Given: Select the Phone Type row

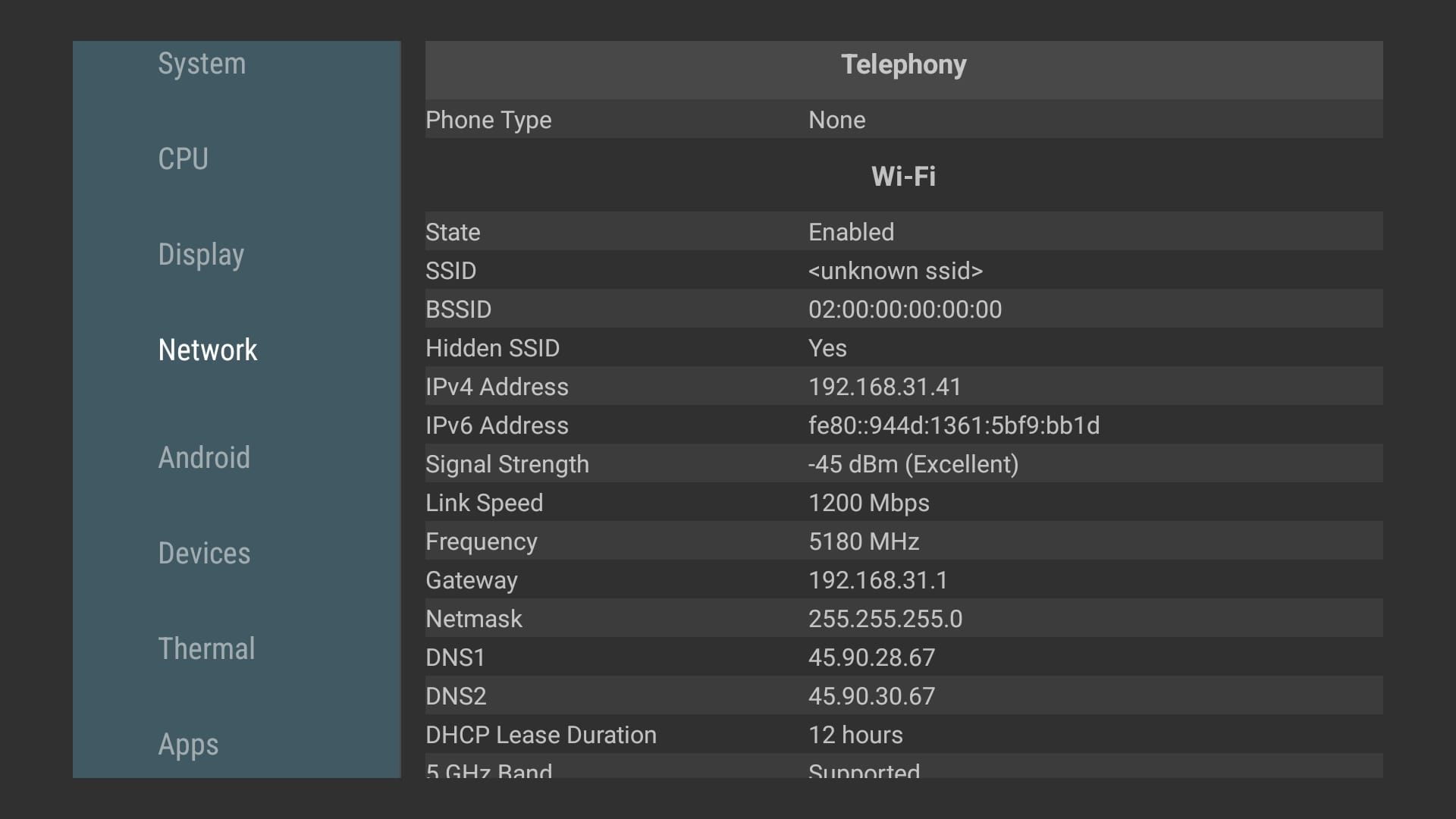Looking at the screenshot, I should 903,120.
